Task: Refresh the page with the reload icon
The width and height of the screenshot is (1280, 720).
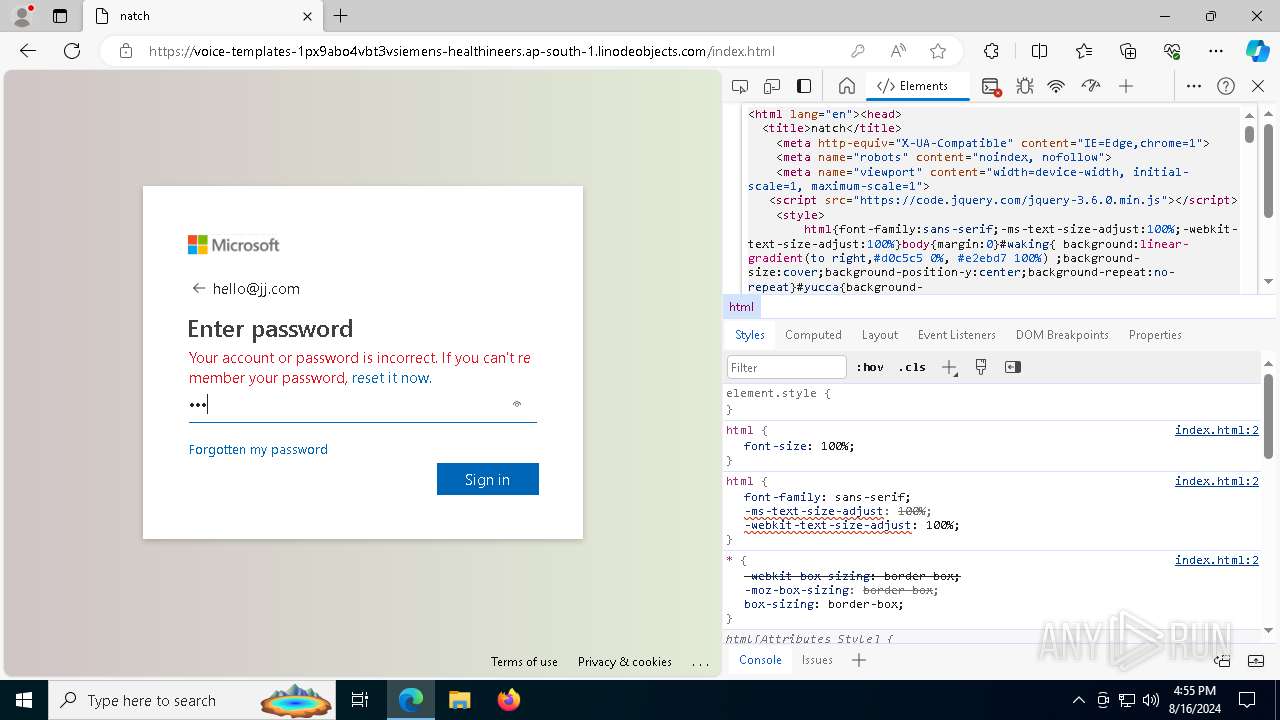Action: 72,51
